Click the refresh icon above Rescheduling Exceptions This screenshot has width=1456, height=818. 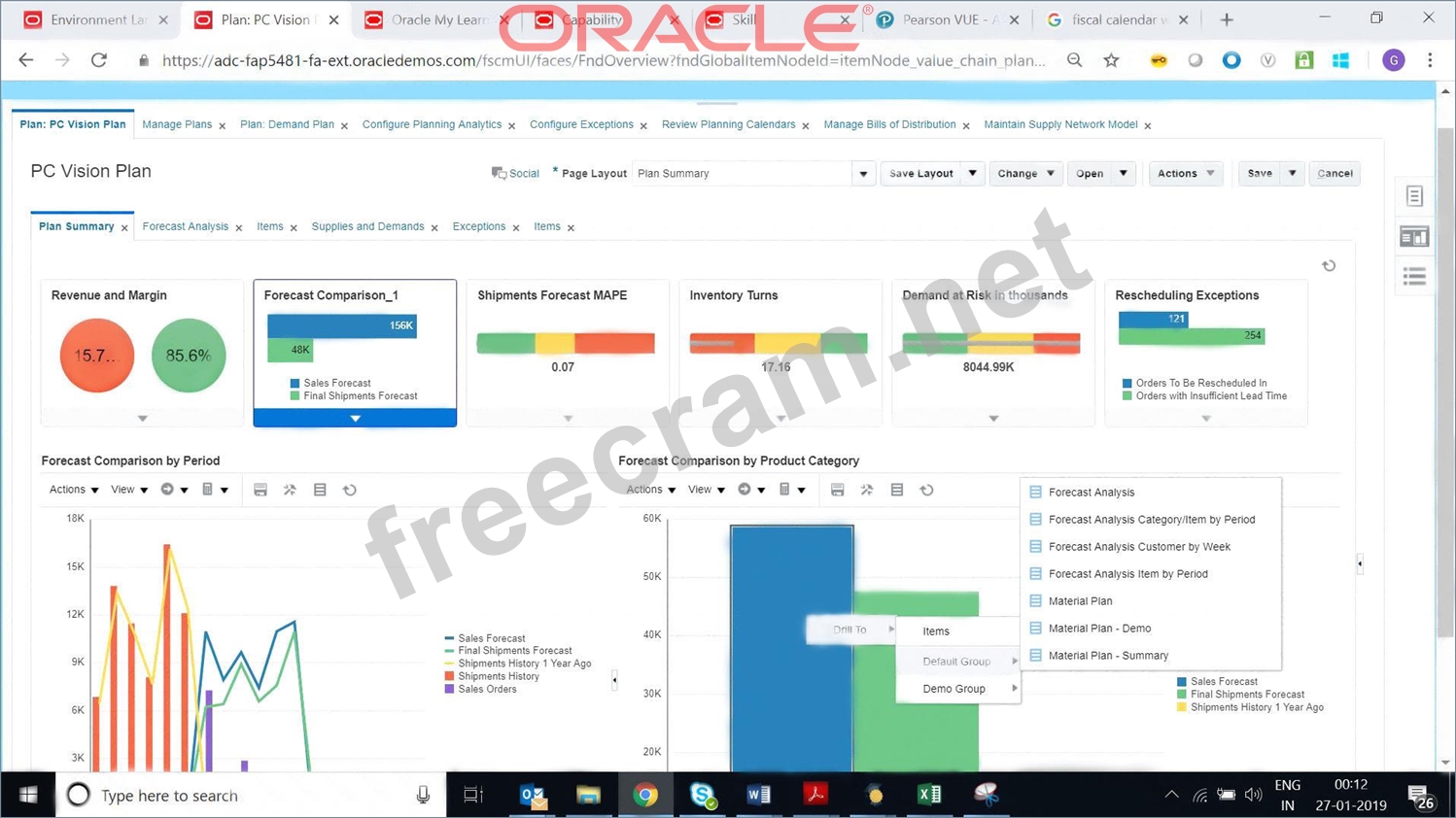click(1329, 265)
